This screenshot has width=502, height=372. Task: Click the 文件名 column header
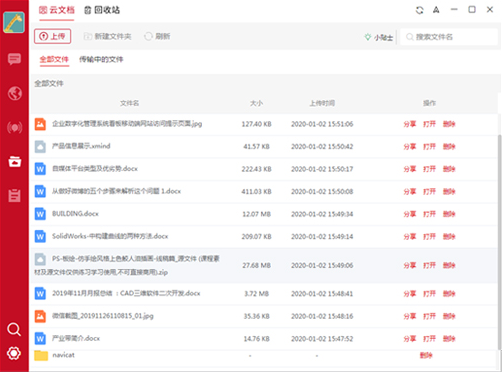pyautogui.click(x=129, y=103)
